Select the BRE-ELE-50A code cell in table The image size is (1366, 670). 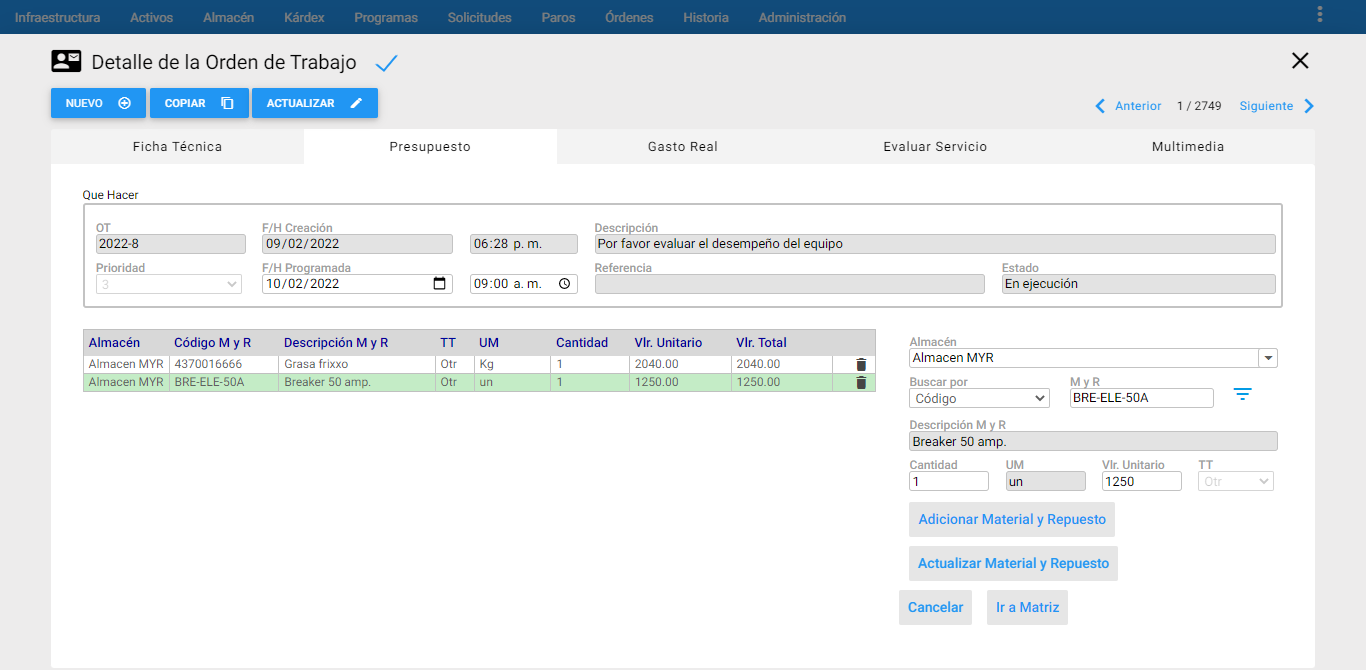coord(224,382)
